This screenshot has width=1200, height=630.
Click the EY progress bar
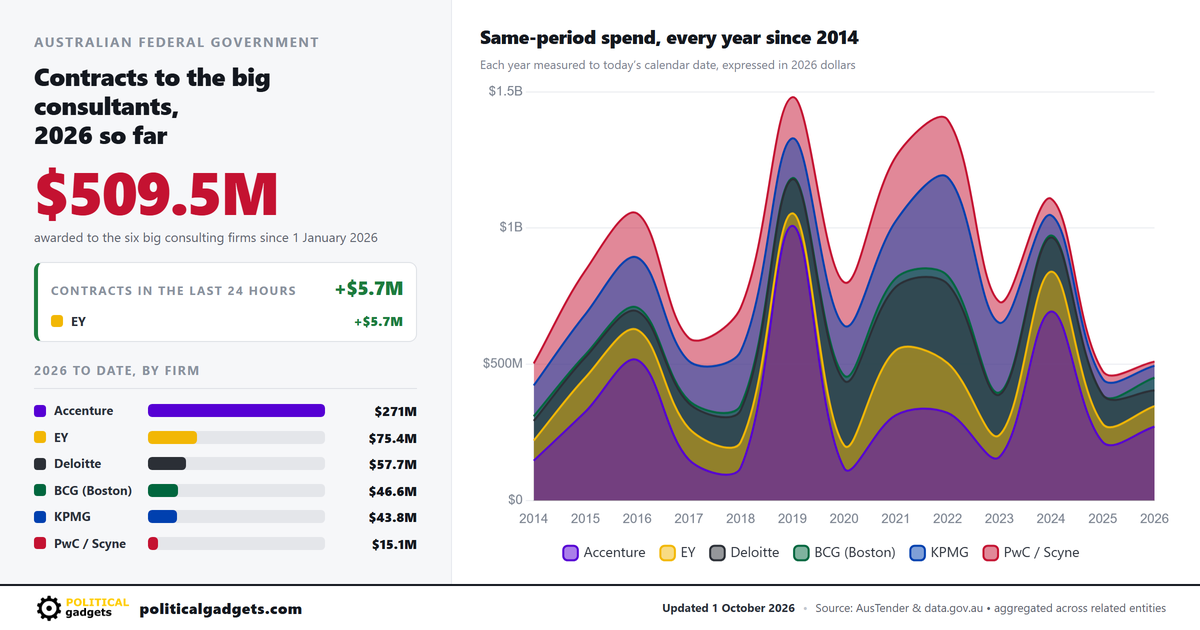tap(236, 437)
